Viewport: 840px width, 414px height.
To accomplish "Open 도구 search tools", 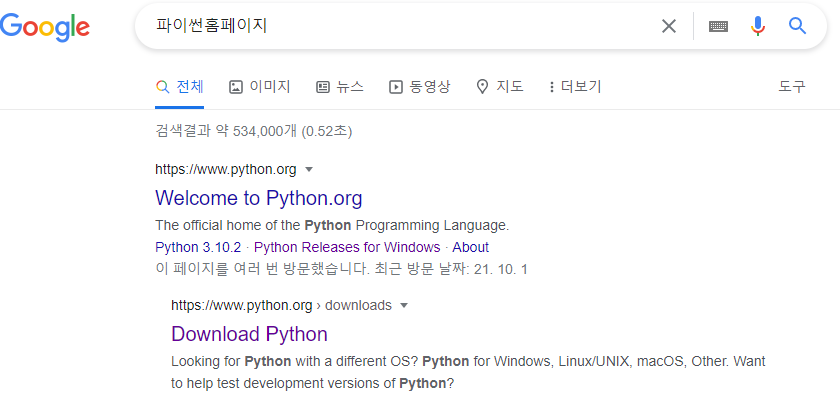I will pyautogui.click(x=792, y=87).
